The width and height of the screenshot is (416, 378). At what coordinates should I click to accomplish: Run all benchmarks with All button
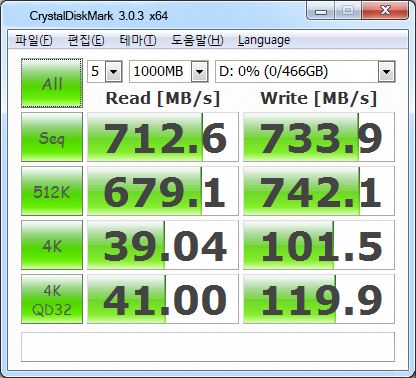52,83
